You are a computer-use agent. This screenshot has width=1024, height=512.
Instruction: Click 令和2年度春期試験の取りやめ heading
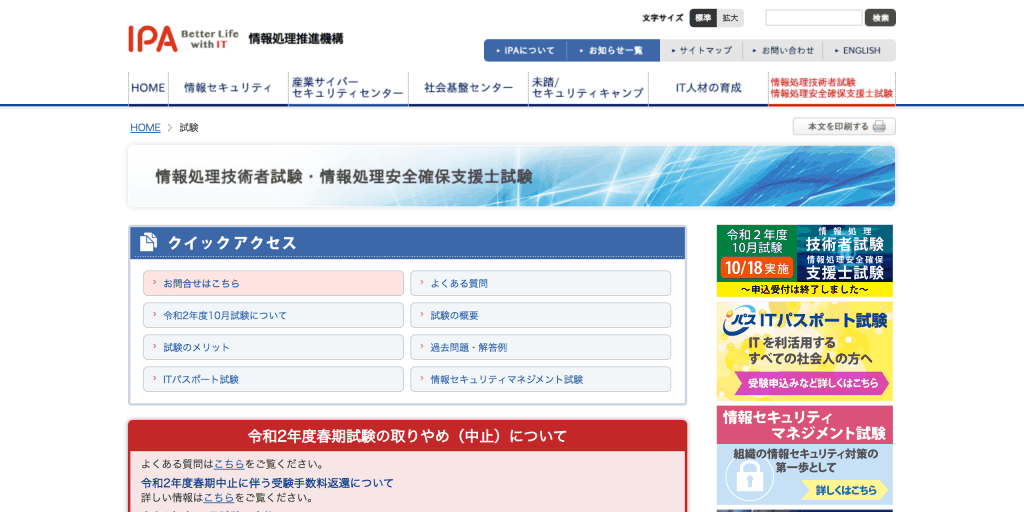408,436
